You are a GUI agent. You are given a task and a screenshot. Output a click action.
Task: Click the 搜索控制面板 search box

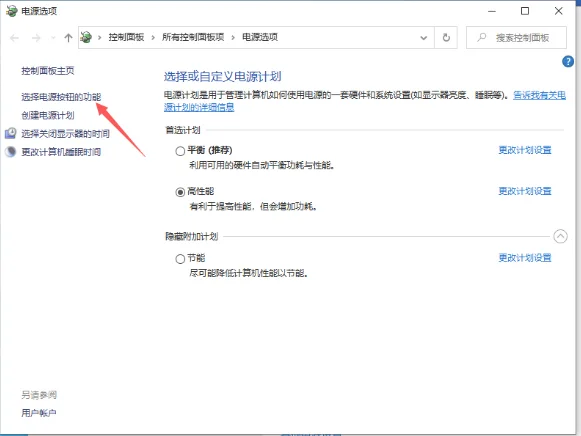[516, 37]
